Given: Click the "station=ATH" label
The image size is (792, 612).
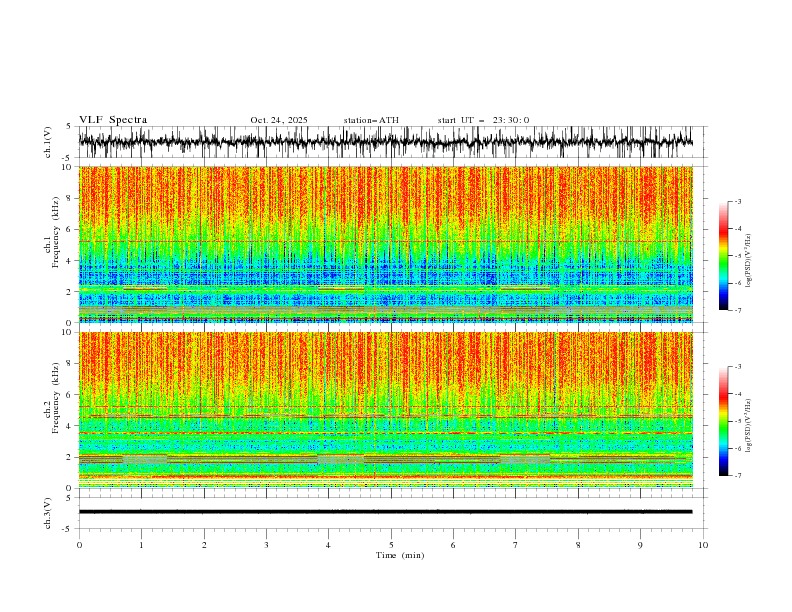Looking at the screenshot, I should [371, 120].
